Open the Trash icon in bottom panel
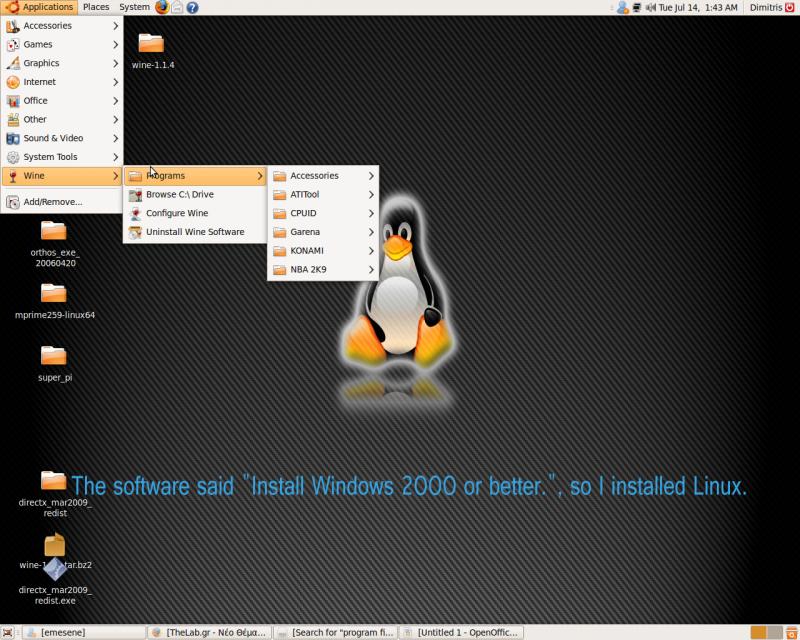 tap(790, 632)
